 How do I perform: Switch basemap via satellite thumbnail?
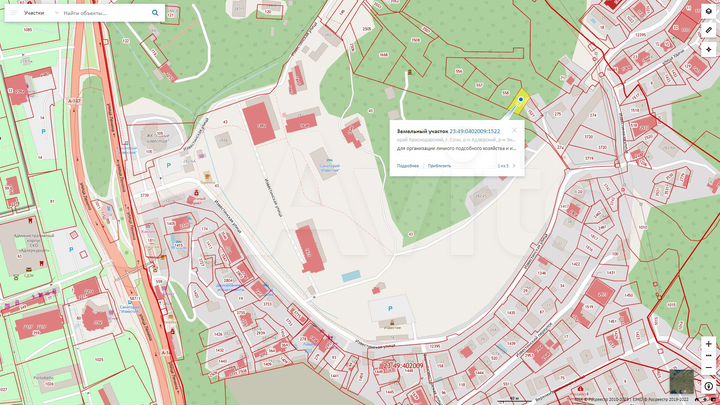tap(681, 381)
